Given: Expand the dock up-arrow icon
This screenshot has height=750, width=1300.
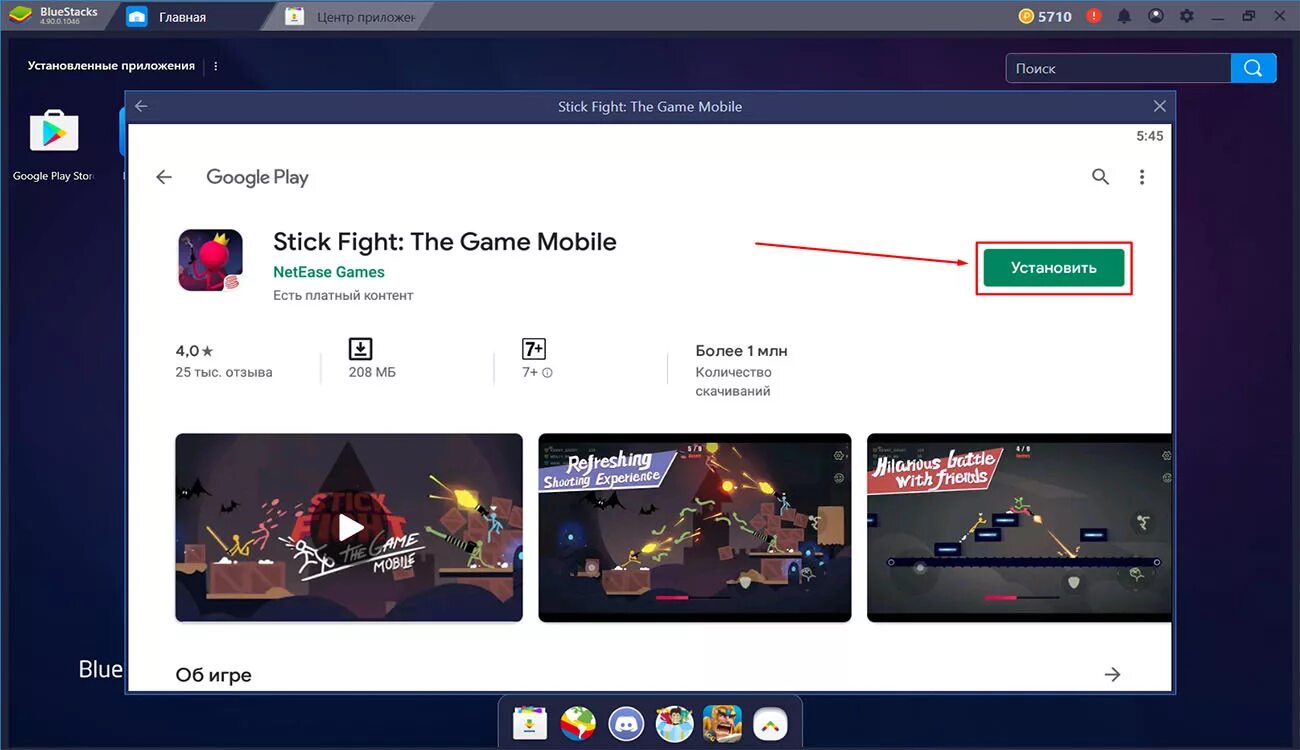Looking at the screenshot, I should pos(770,722).
